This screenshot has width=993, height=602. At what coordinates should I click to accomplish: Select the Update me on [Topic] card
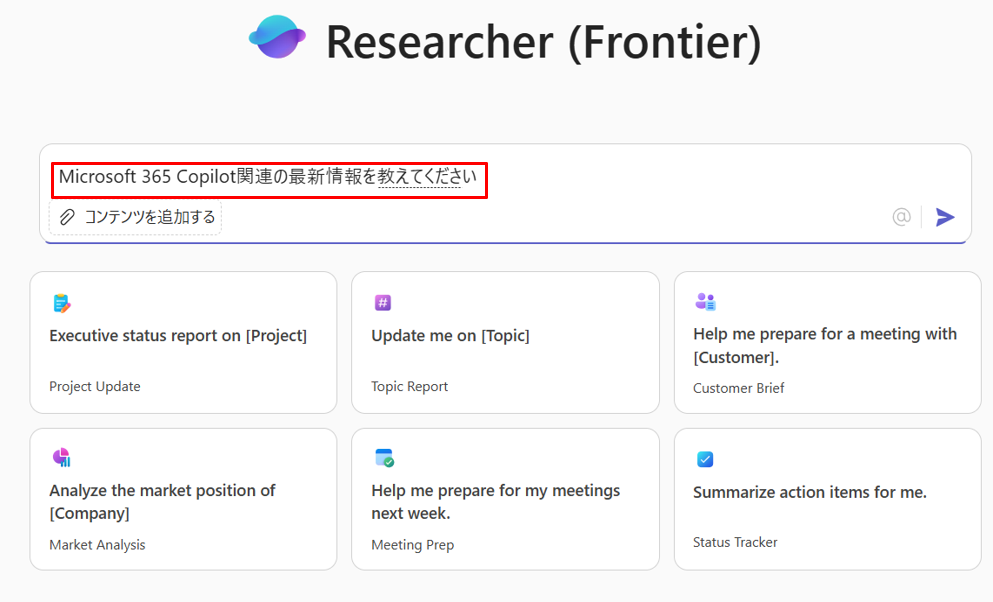pyautogui.click(x=505, y=342)
